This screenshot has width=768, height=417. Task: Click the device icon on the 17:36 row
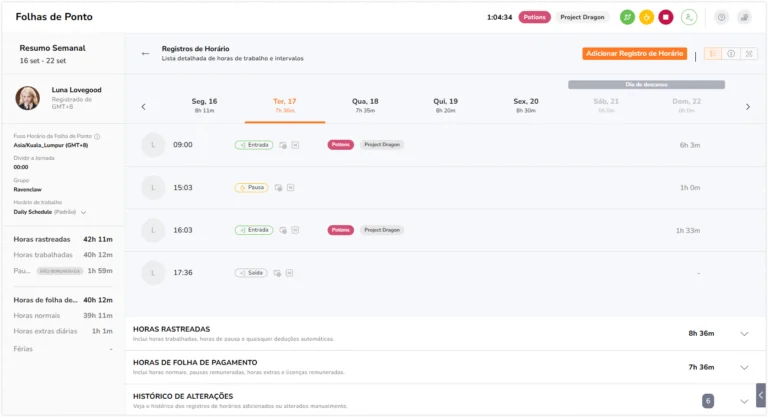[x=277, y=273]
